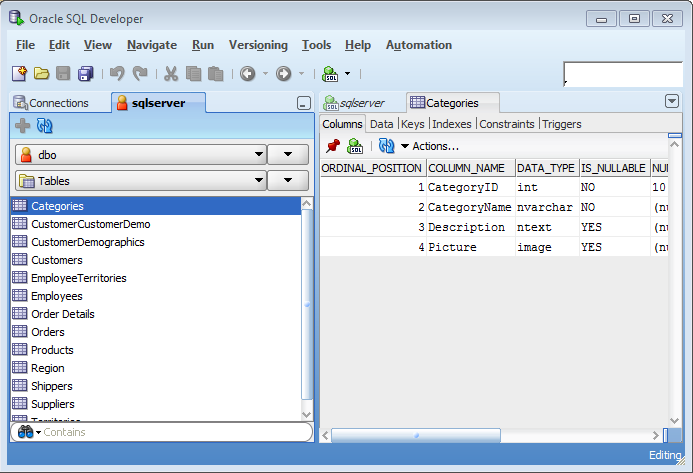Click the Redo arrow icon
Image resolution: width=693 pixels, height=473 pixels.
click(x=140, y=73)
